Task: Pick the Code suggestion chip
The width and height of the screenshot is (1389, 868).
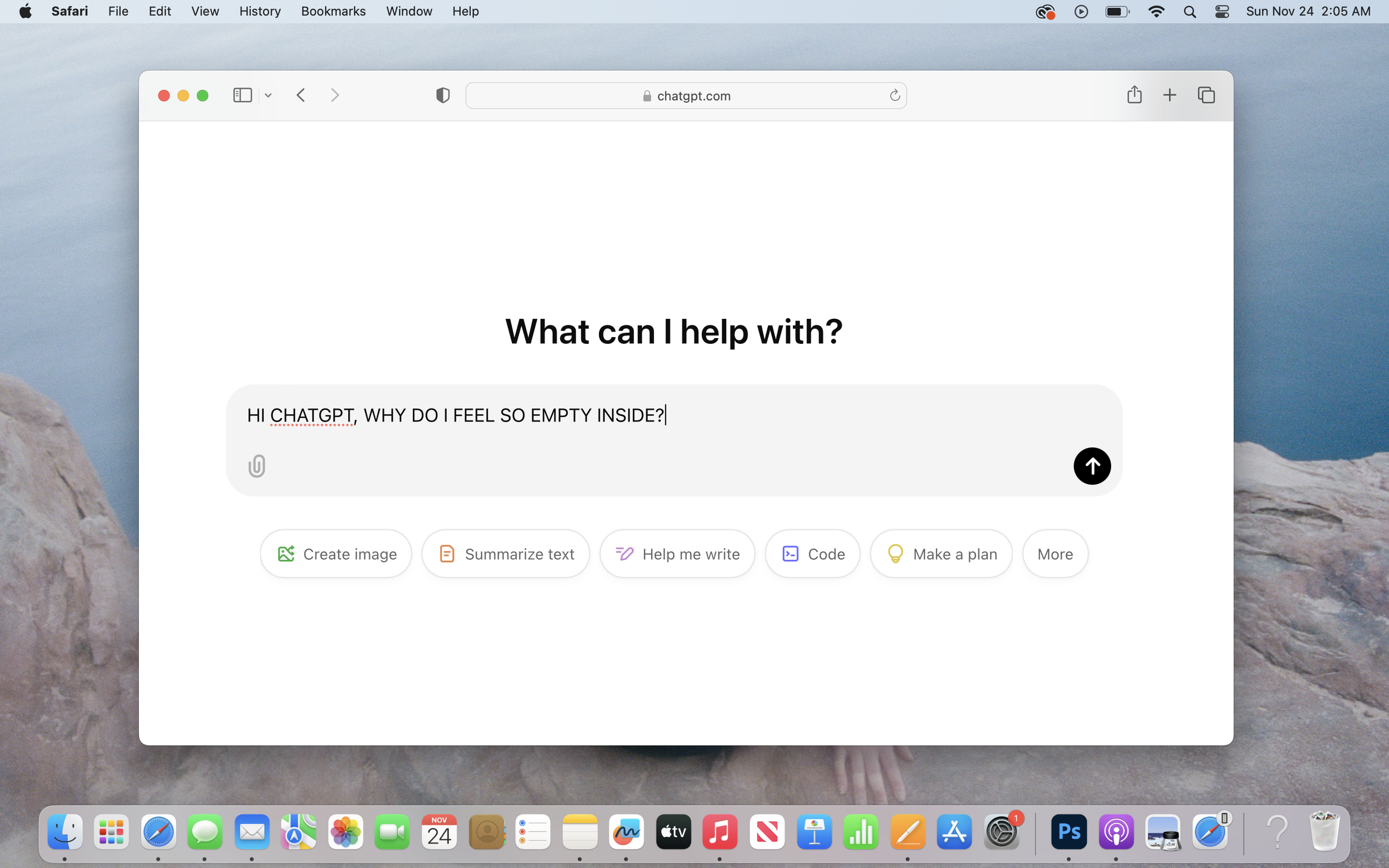Action: [x=812, y=554]
